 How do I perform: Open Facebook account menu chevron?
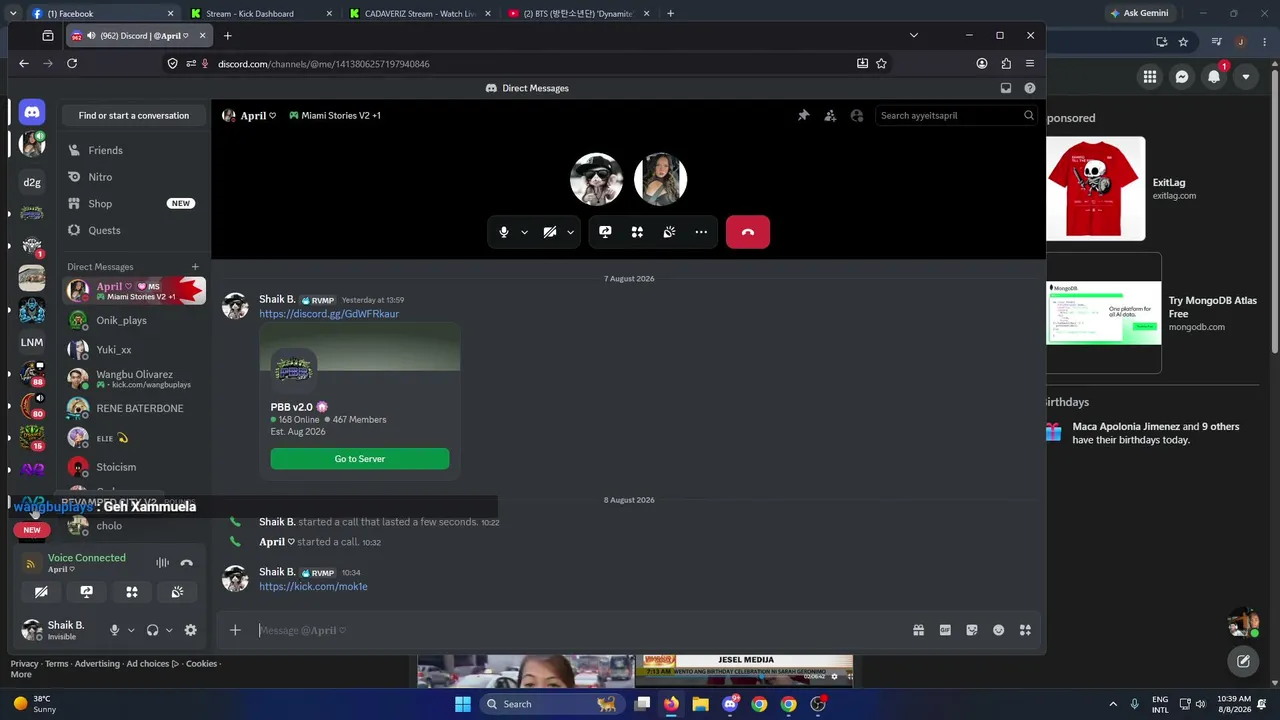pyautogui.click(x=1246, y=77)
